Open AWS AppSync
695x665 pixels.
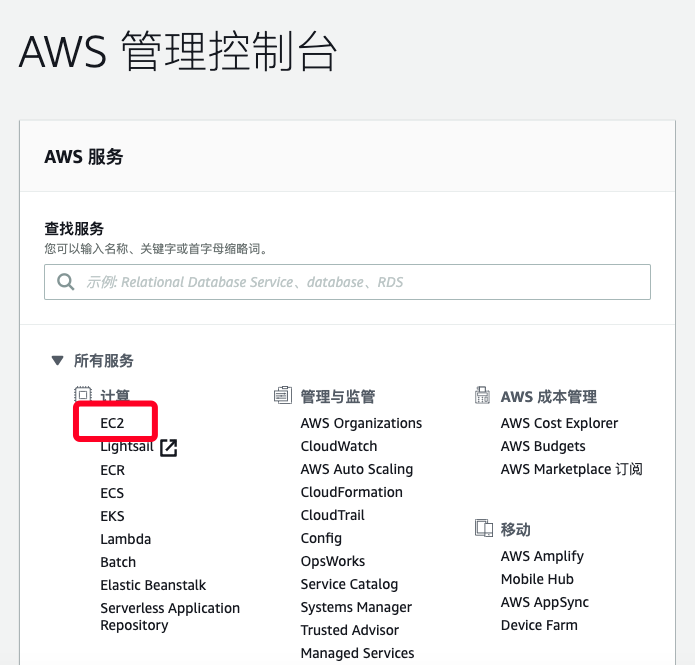(x=545, y=602)
